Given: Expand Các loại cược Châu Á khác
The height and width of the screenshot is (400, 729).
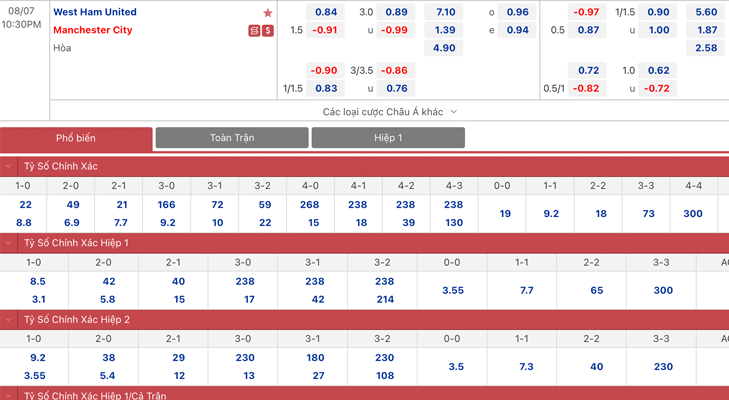Looking at the screenshot, I should coord(390,112).
